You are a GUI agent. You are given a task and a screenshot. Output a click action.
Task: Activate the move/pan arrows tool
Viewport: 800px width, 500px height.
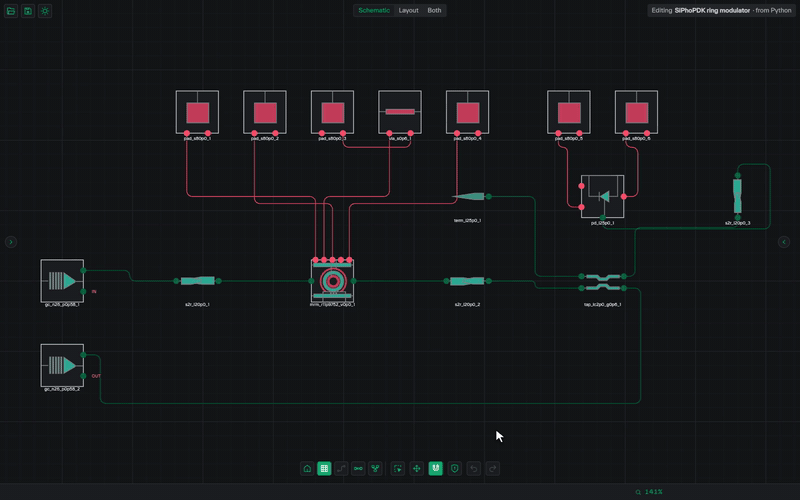(416, 468)
